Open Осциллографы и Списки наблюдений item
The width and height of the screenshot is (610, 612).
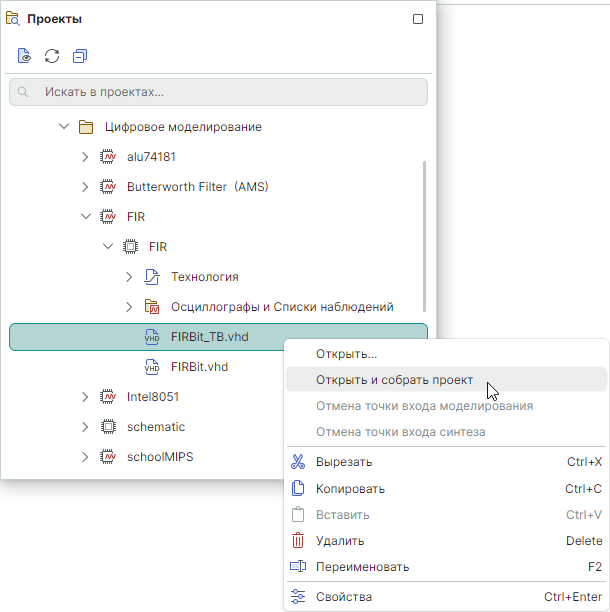282,307
